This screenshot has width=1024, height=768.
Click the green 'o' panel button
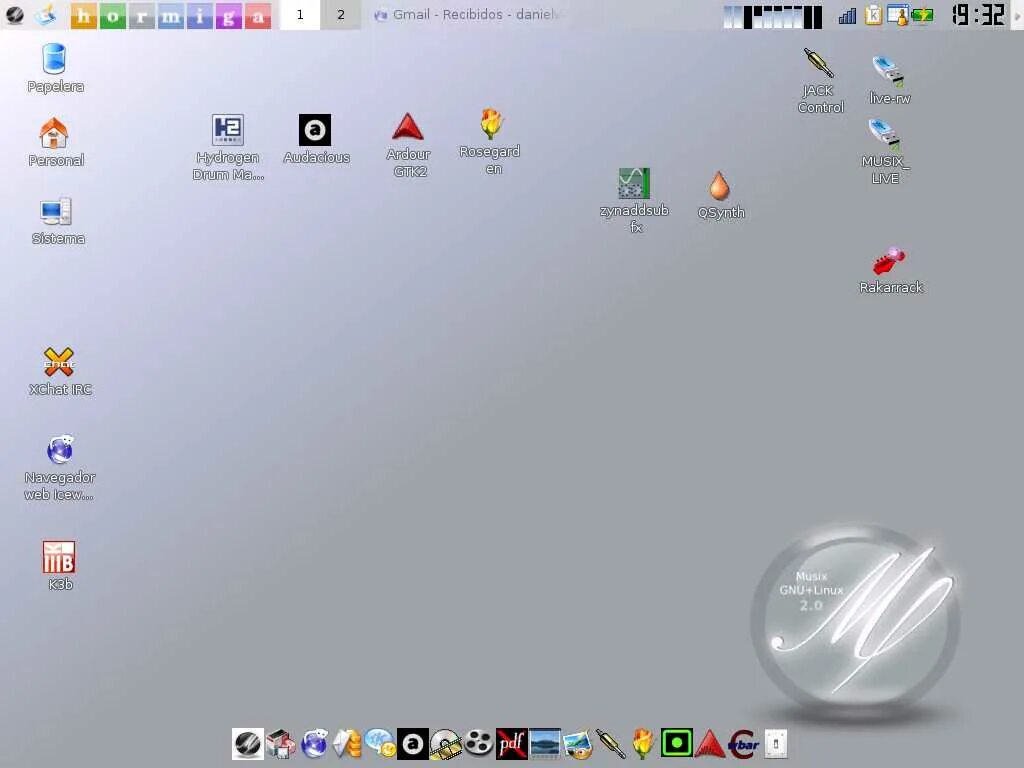coord(112,16)
